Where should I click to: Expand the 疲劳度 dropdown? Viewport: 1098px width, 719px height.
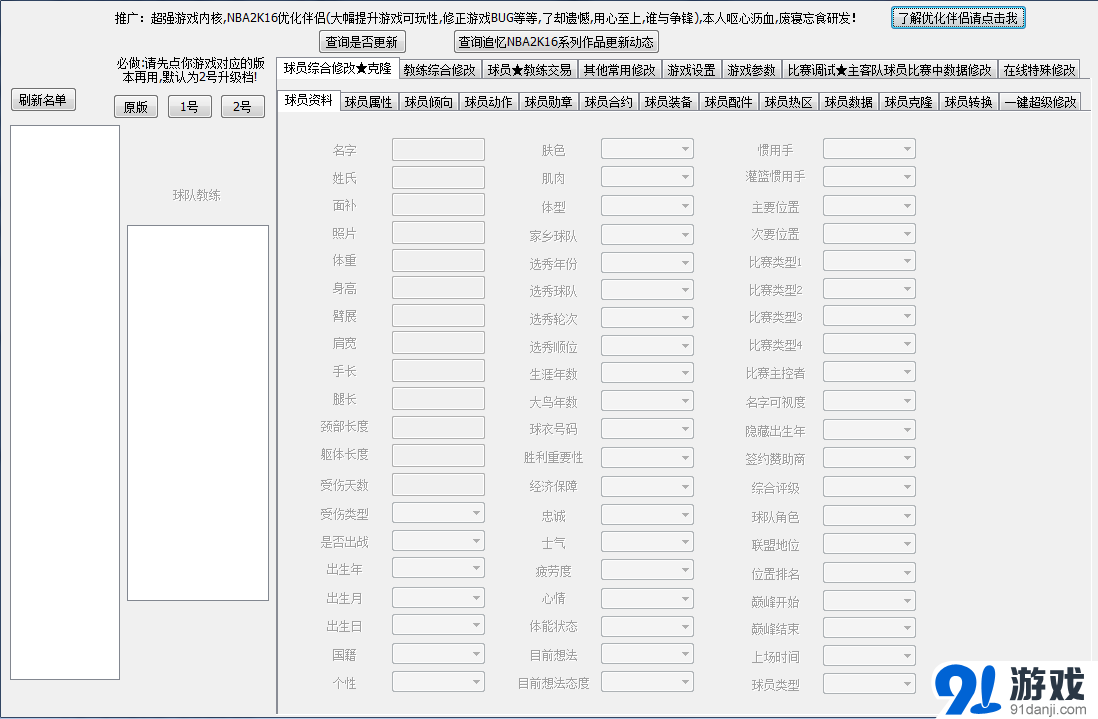click(647, 570)
